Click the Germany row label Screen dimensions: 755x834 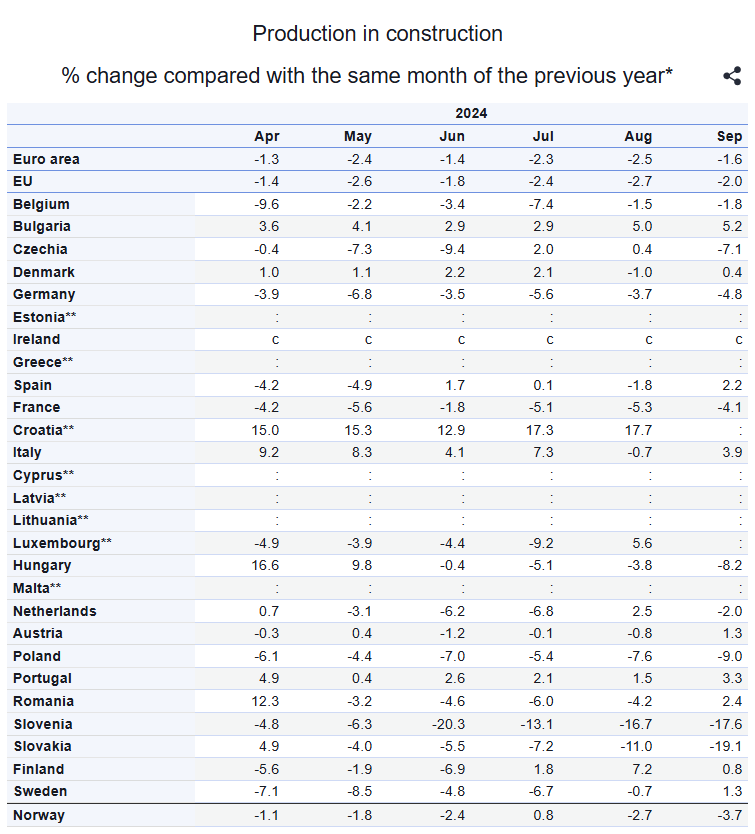coord(44,294)
